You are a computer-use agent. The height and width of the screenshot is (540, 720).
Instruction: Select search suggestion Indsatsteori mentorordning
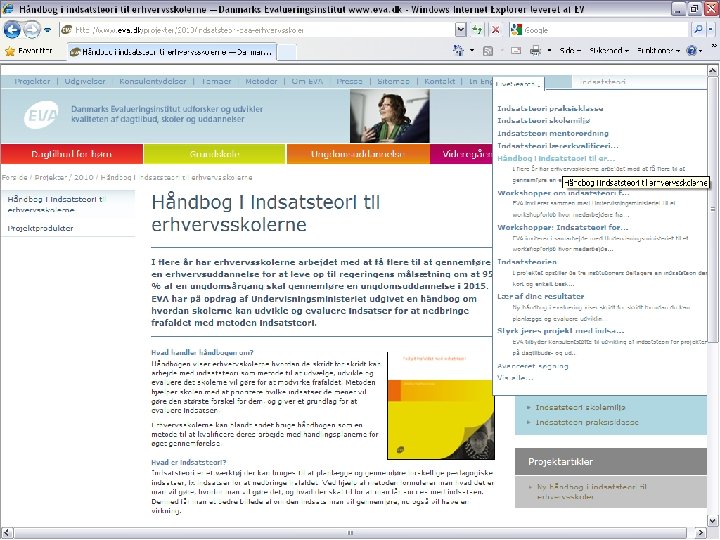point(553,133)
